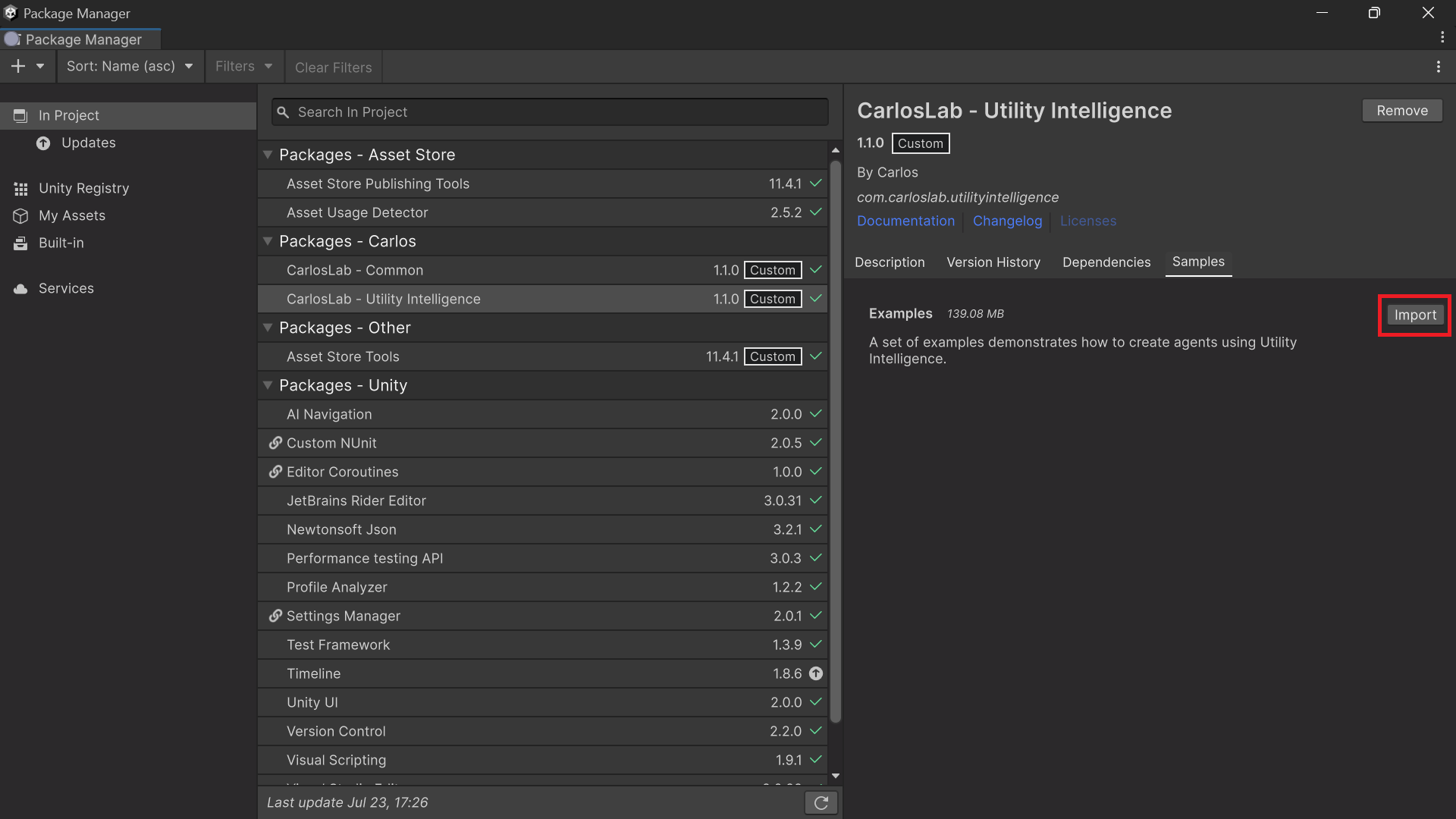1456x819 pixels.
Task: Click Remove package button
Action: click(x=1402, y=111)
